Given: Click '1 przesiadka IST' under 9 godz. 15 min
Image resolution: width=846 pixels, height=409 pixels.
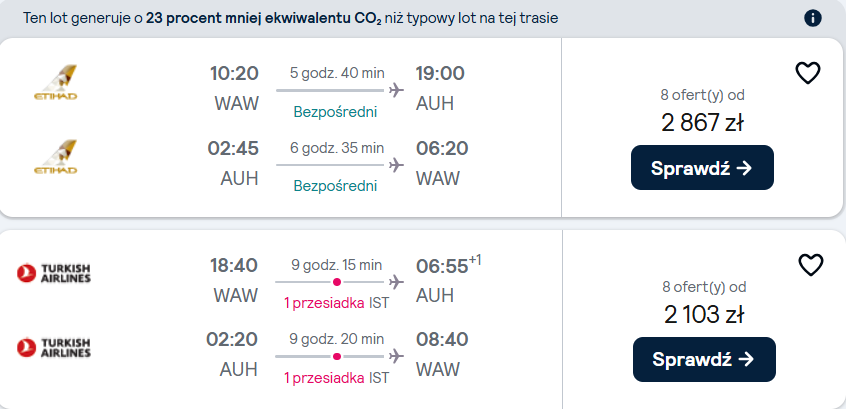Looking at the screenshot, I should [x=337, y=303].
